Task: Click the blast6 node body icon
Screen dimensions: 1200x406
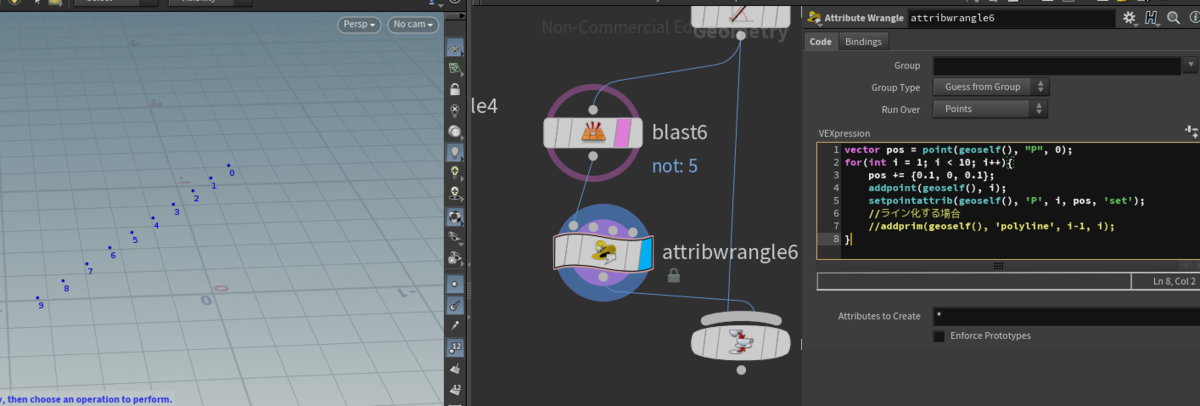Action: point(593,132)
